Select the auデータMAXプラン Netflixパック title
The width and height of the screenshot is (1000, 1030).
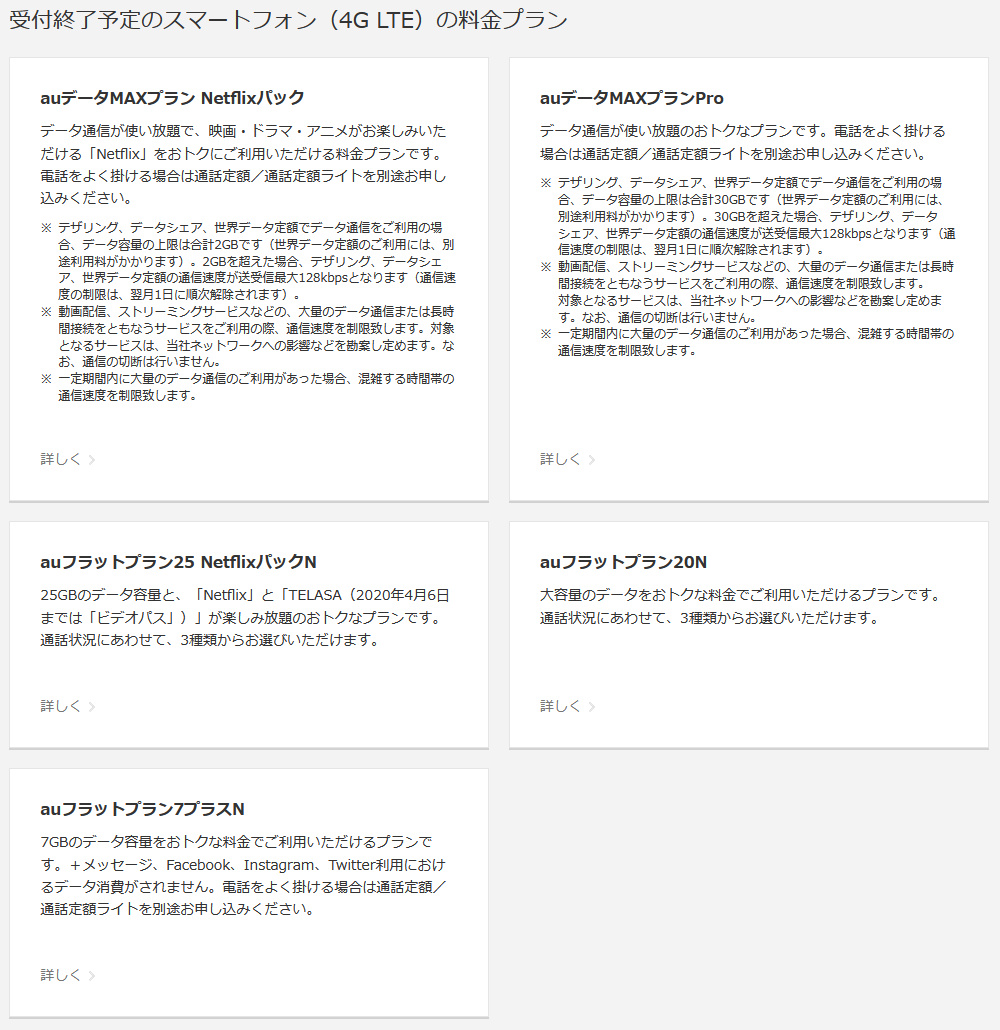click(172, 98)
